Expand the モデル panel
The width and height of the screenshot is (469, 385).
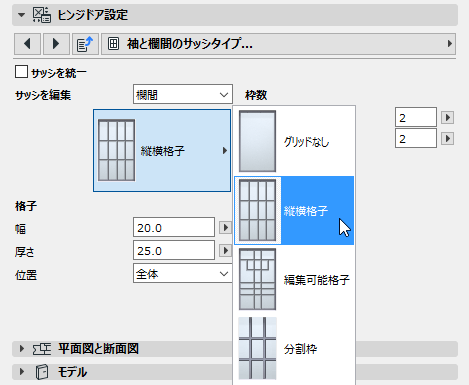[22, 371]
